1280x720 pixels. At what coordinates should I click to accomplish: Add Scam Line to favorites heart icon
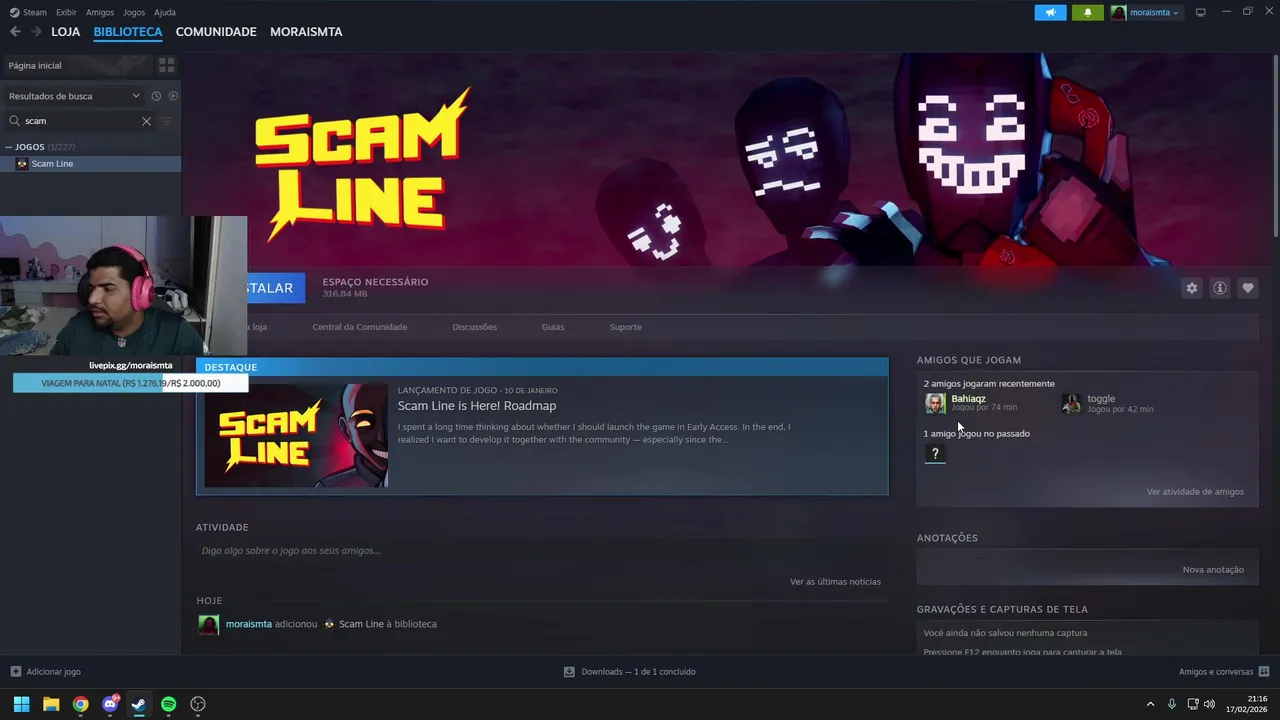1247,288
